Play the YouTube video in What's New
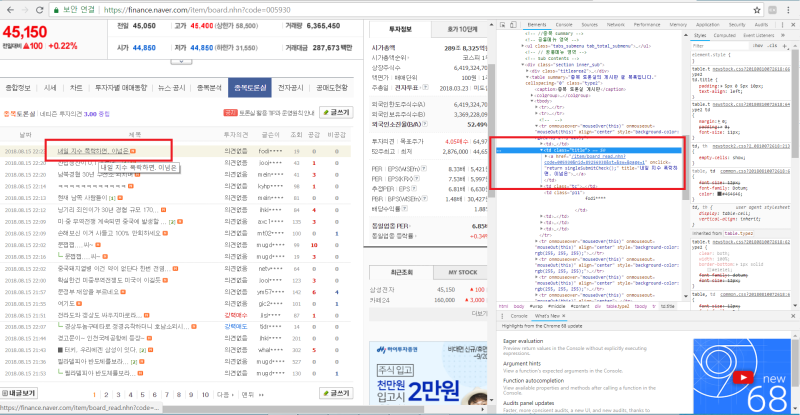 coord(743,377)
